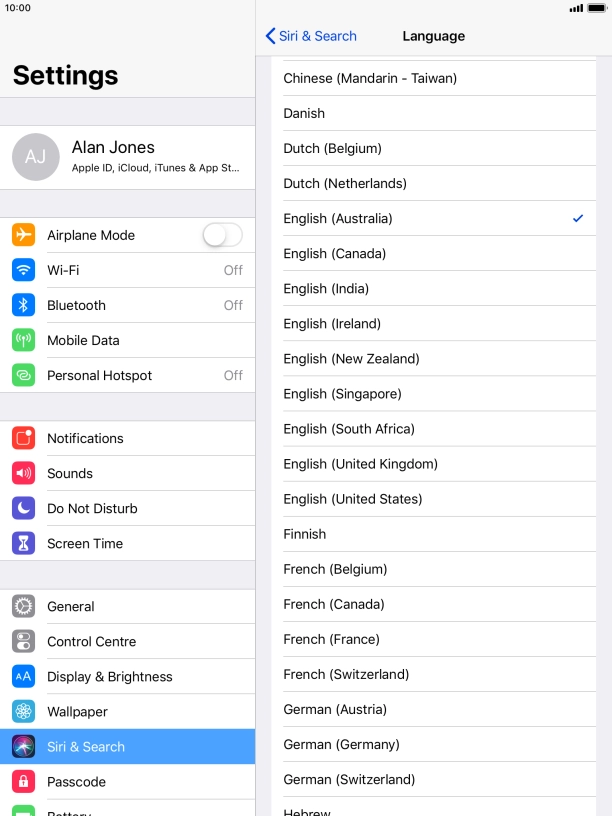Choose Dutch (Netherlands) language
This screenshot has width=612, height=816.
tap(434, 183)
